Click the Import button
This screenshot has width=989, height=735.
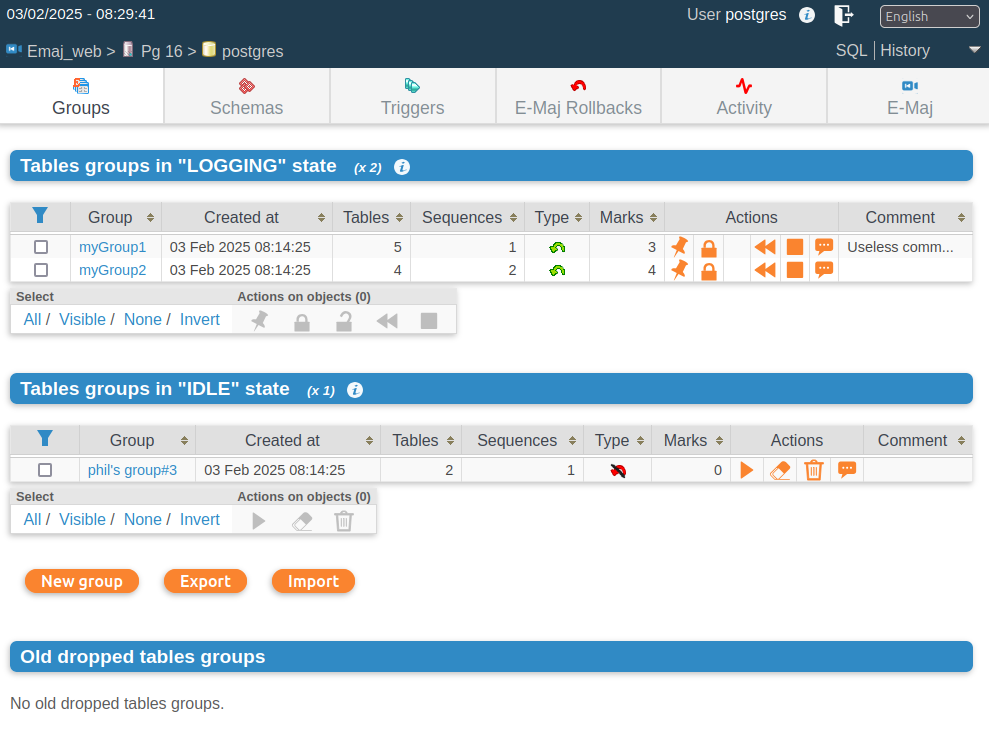point(313,581)
